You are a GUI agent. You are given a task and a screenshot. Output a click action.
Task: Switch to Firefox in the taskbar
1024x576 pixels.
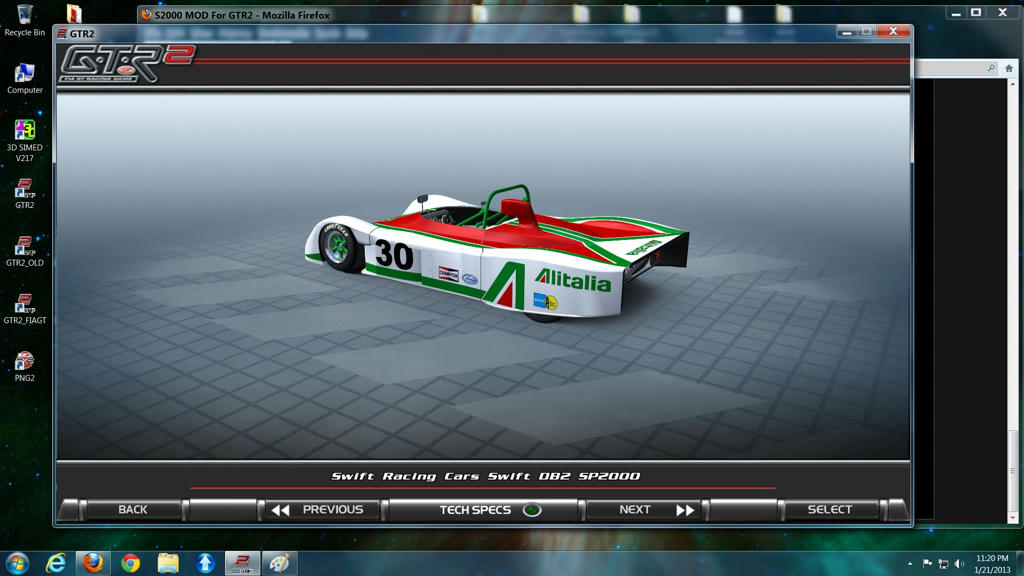93,563
